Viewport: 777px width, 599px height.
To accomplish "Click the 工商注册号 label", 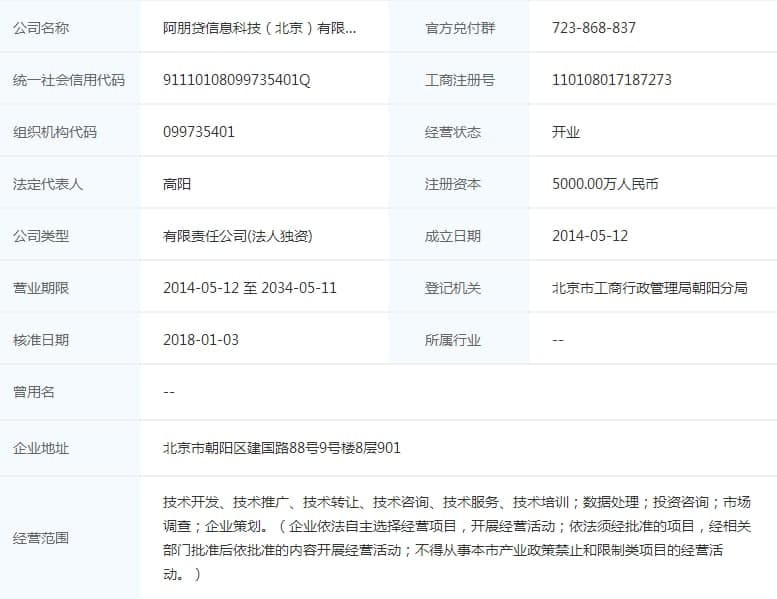I will tap(460, 80).
